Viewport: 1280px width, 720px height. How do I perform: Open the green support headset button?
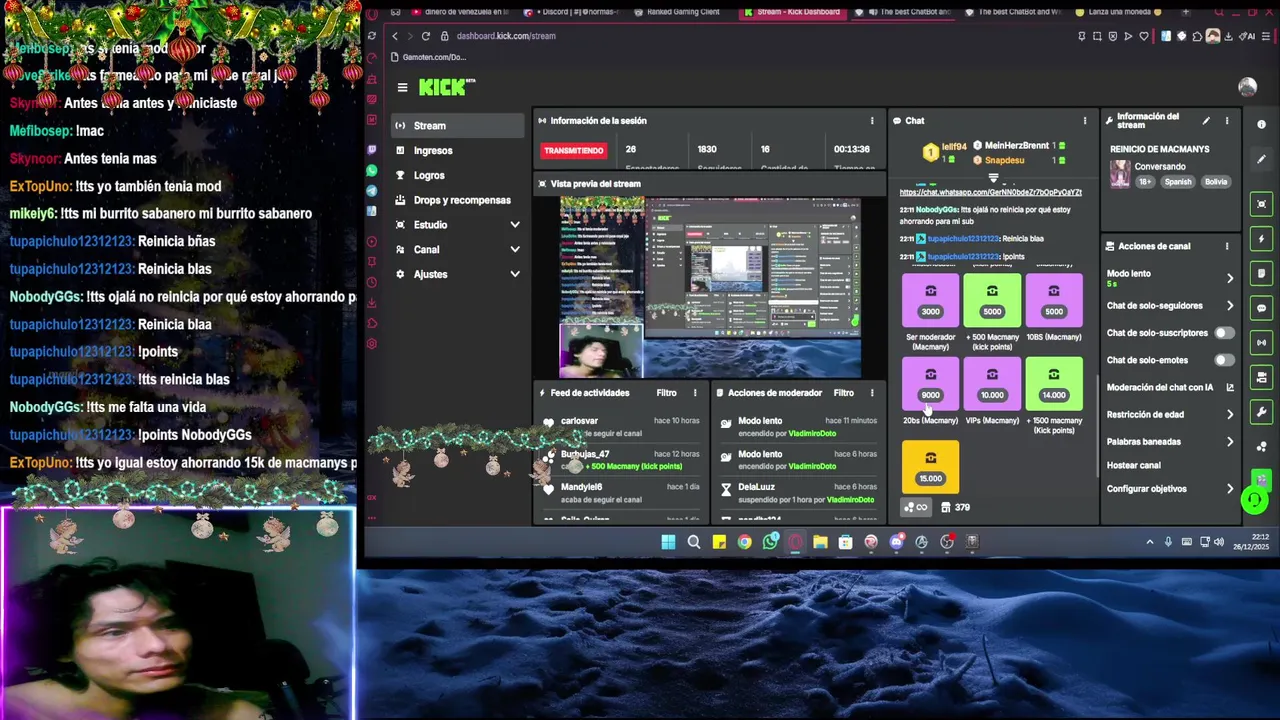tap(1254, 499)
